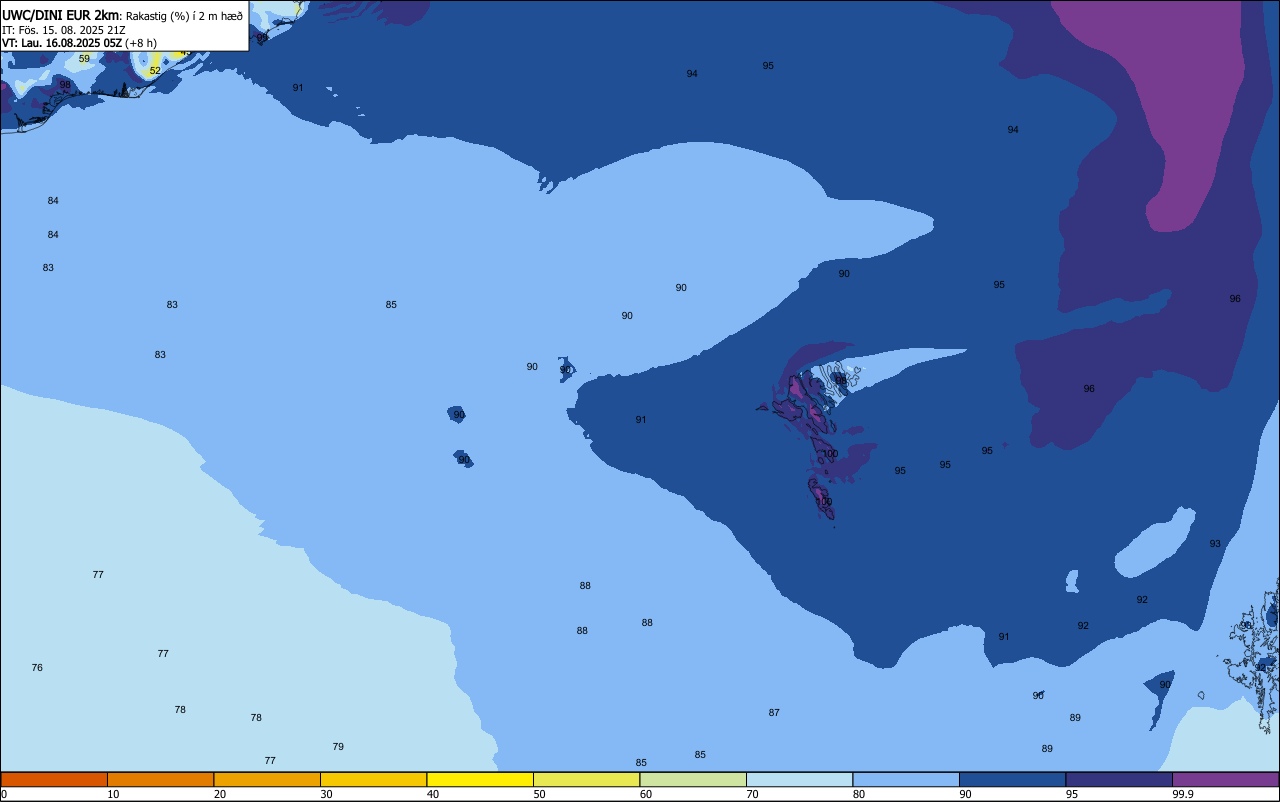The image size is (1280, 802).
Task: Click the humidity value 87 on the map
Action: (774, 713)
